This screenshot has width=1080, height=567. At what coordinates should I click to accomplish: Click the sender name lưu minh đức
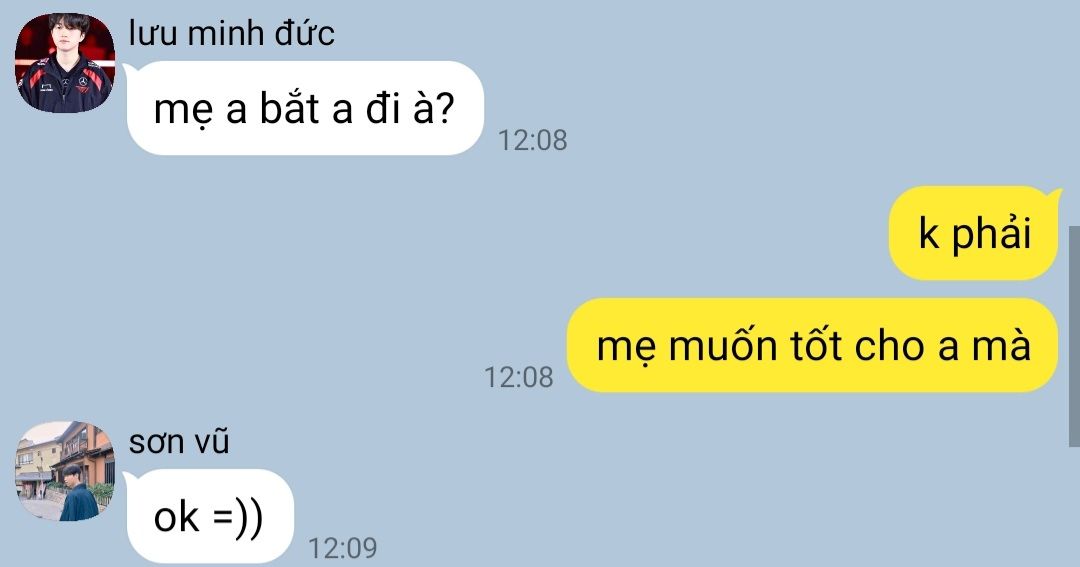point(231,33)
